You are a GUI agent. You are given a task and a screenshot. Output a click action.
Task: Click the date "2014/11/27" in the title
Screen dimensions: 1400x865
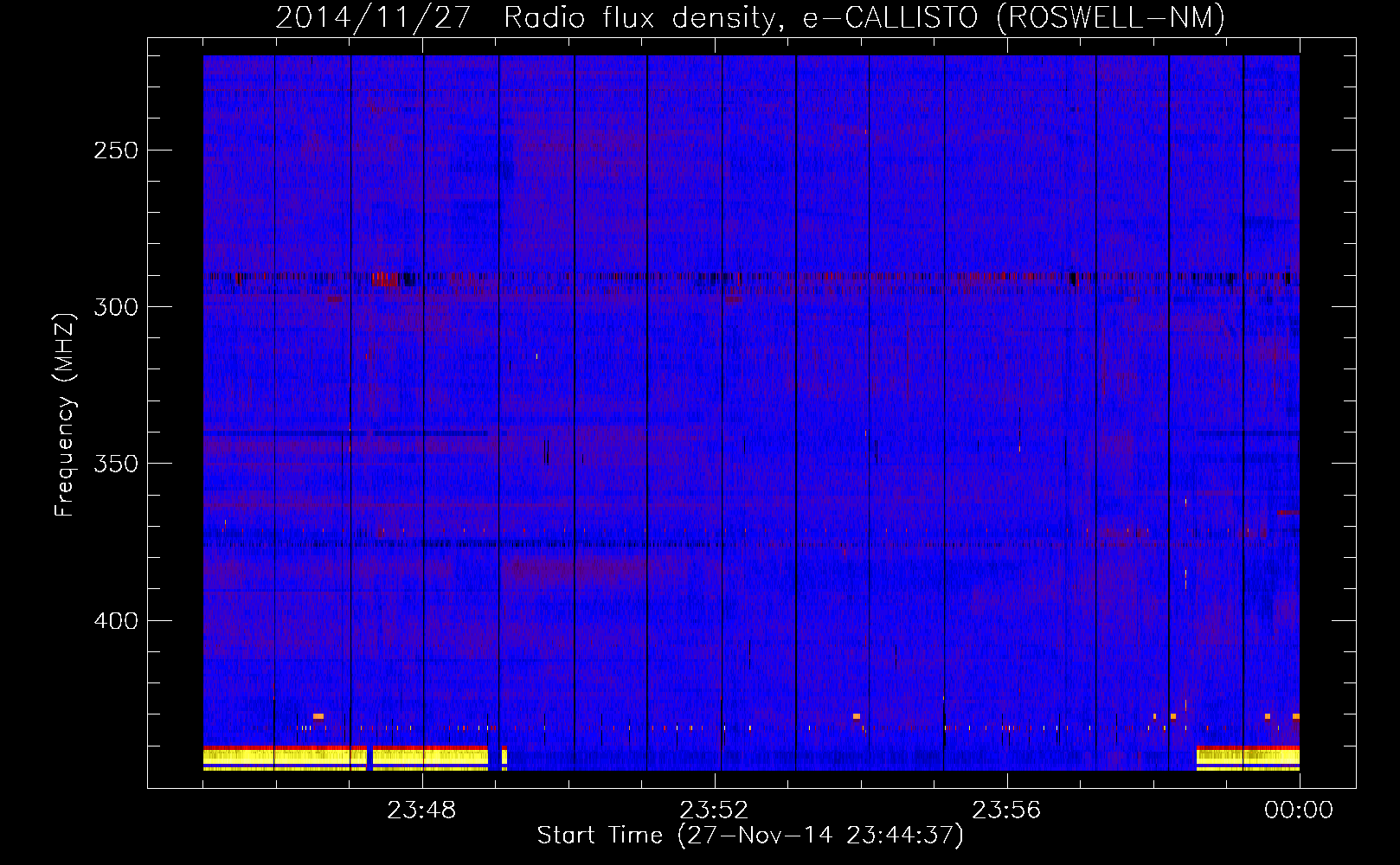(373, 18)
